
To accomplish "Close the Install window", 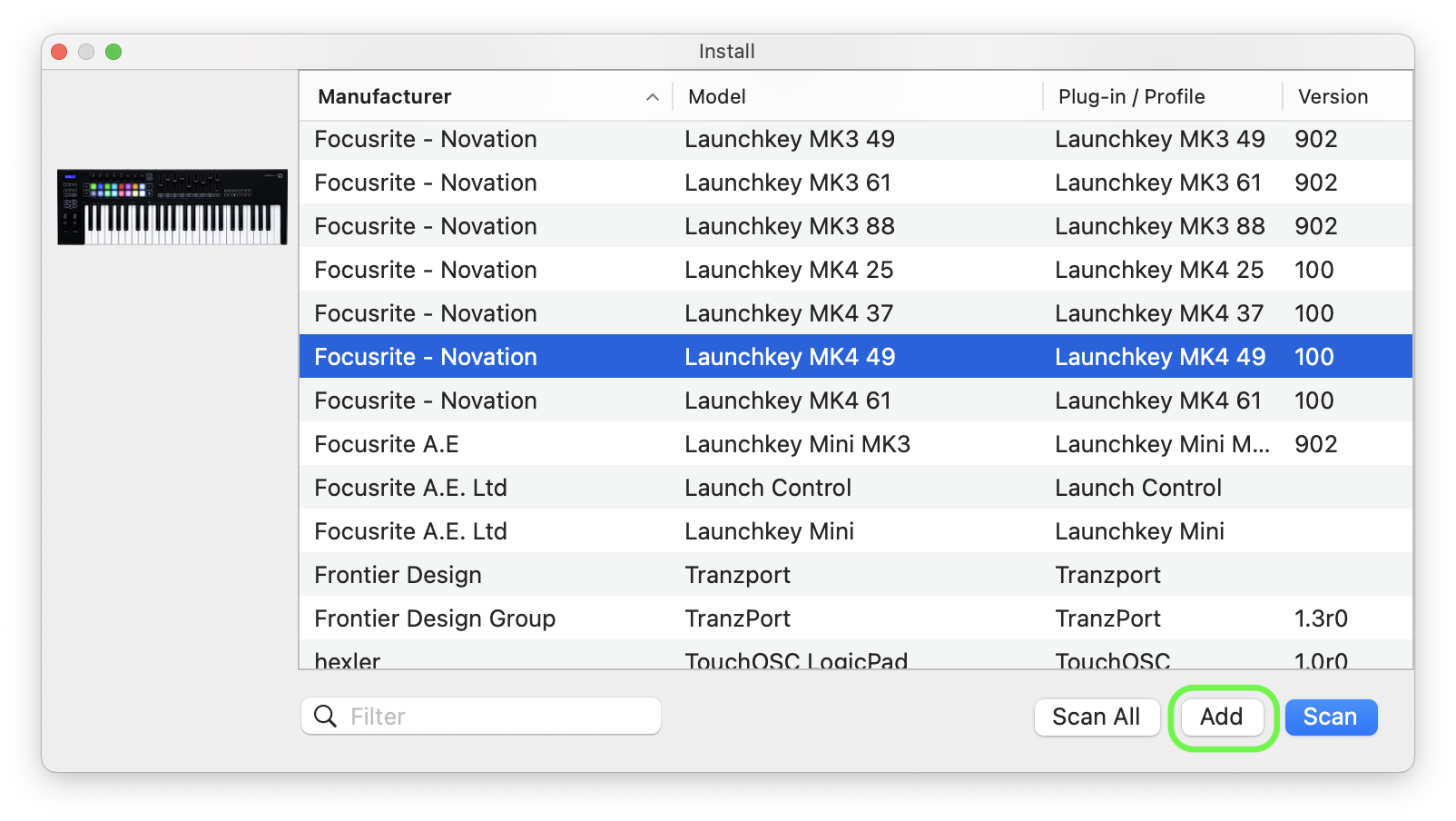I will (x=59, y=52).
